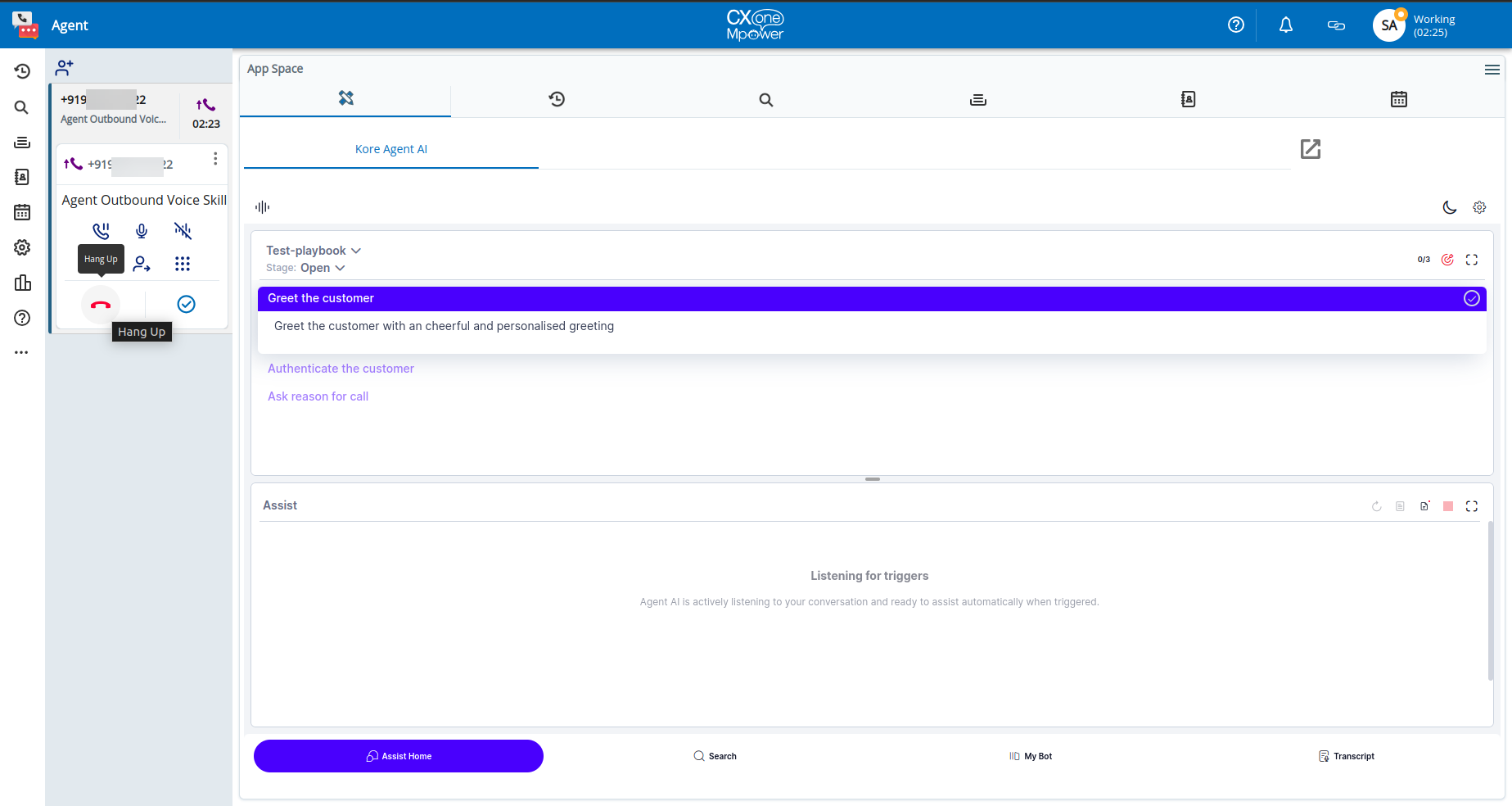The width and height of the screenshot is (1512, 806).
Task: Click the red Hang Up button
Action: 101,305
